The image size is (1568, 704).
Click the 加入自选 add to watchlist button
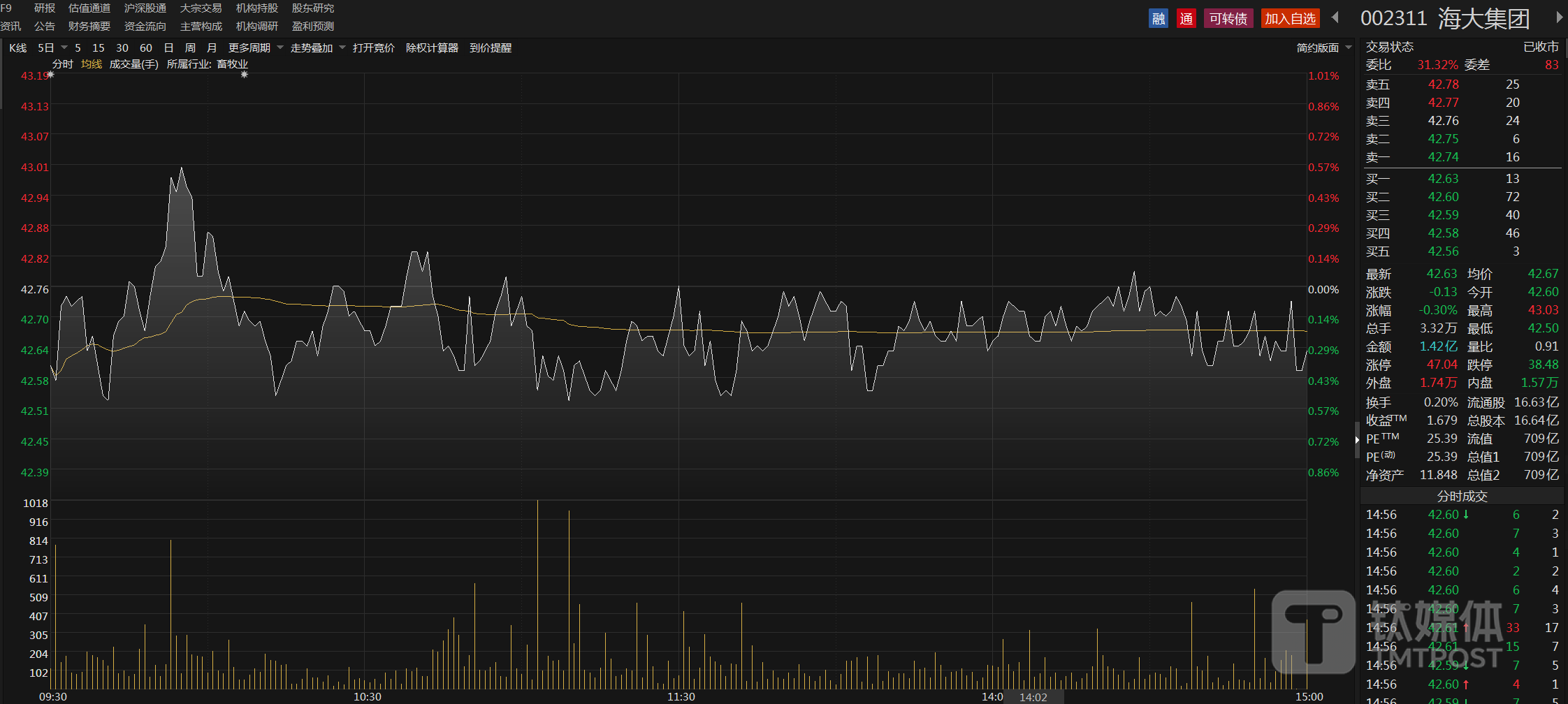tap(1290, 19)
